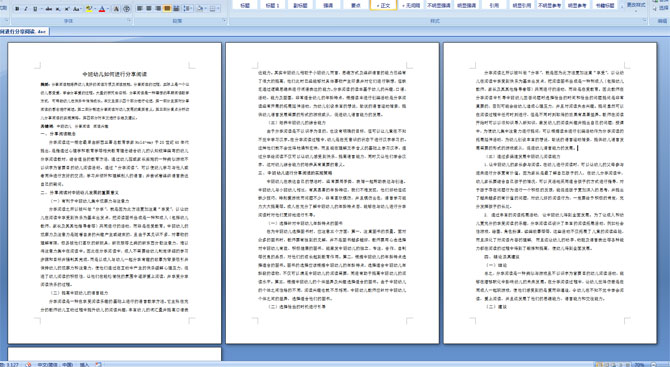
Task: Open the highlight color dropdown arrow
Action: coord(95,9)
